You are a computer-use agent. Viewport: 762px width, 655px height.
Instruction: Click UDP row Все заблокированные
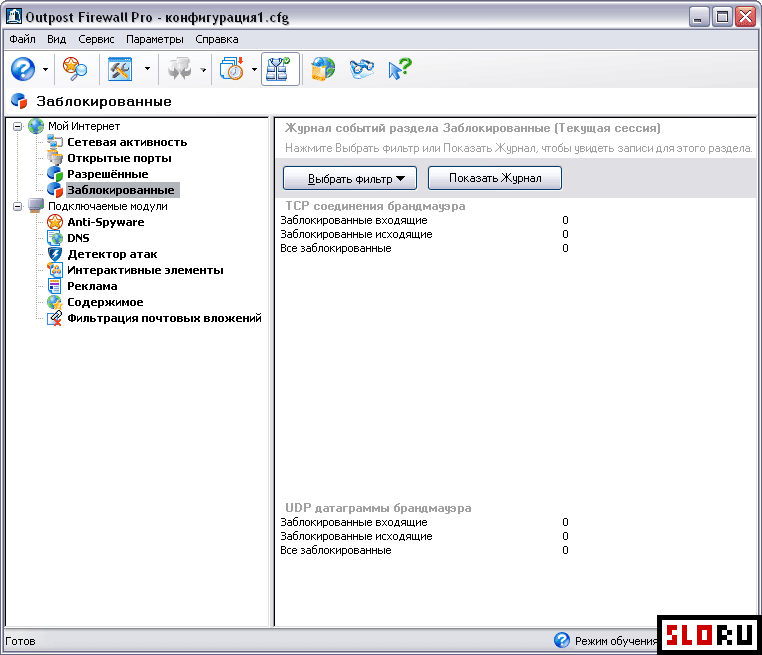pos(424,551)
